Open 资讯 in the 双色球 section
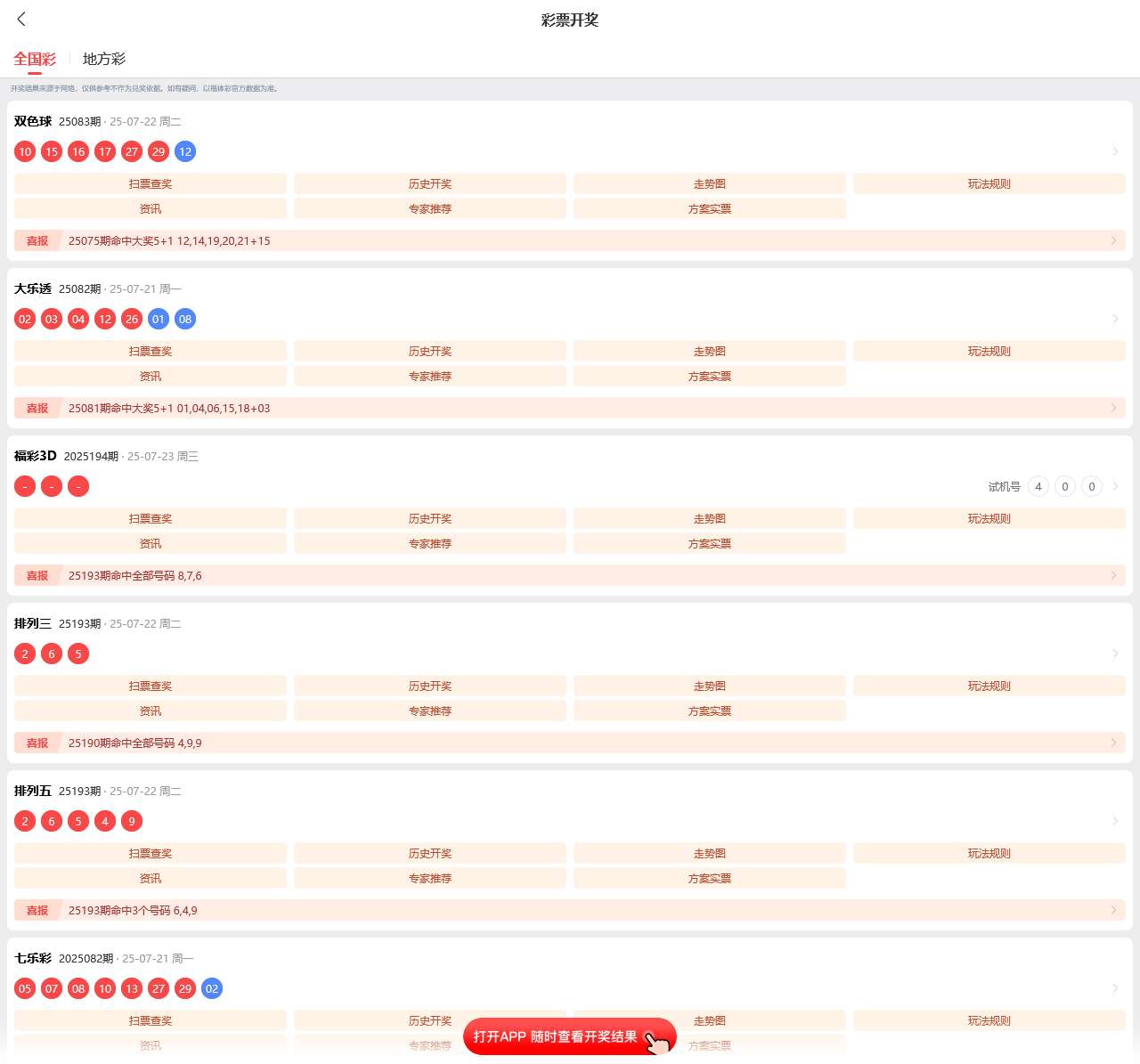The height and width of the screenshot is (1064, 1140). (x=151, y=208)
